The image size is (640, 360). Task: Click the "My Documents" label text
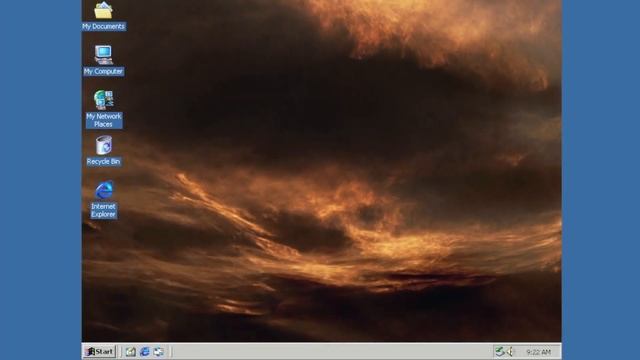click(103, 27)
